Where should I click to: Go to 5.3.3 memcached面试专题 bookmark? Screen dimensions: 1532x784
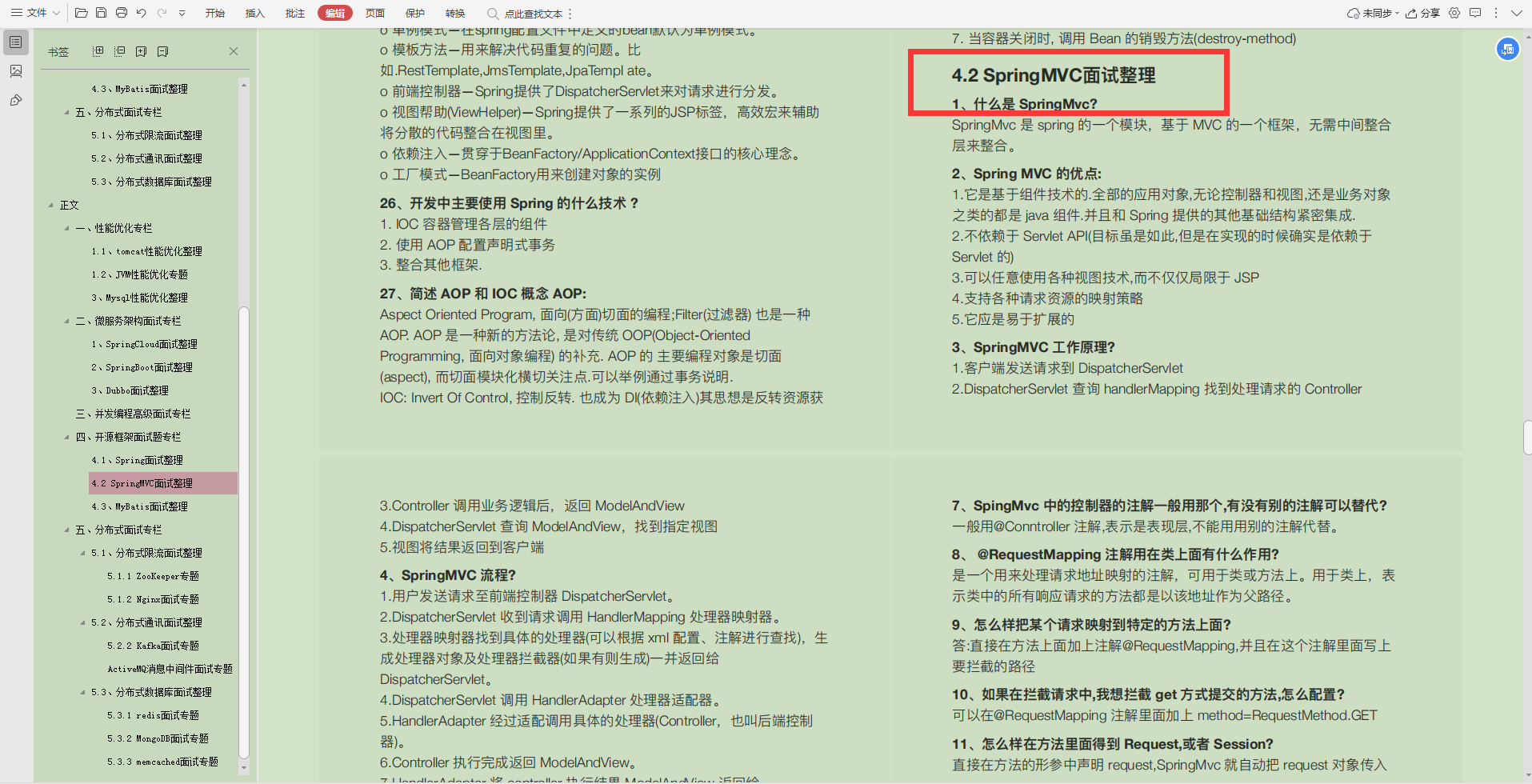(x=162, y=762)
